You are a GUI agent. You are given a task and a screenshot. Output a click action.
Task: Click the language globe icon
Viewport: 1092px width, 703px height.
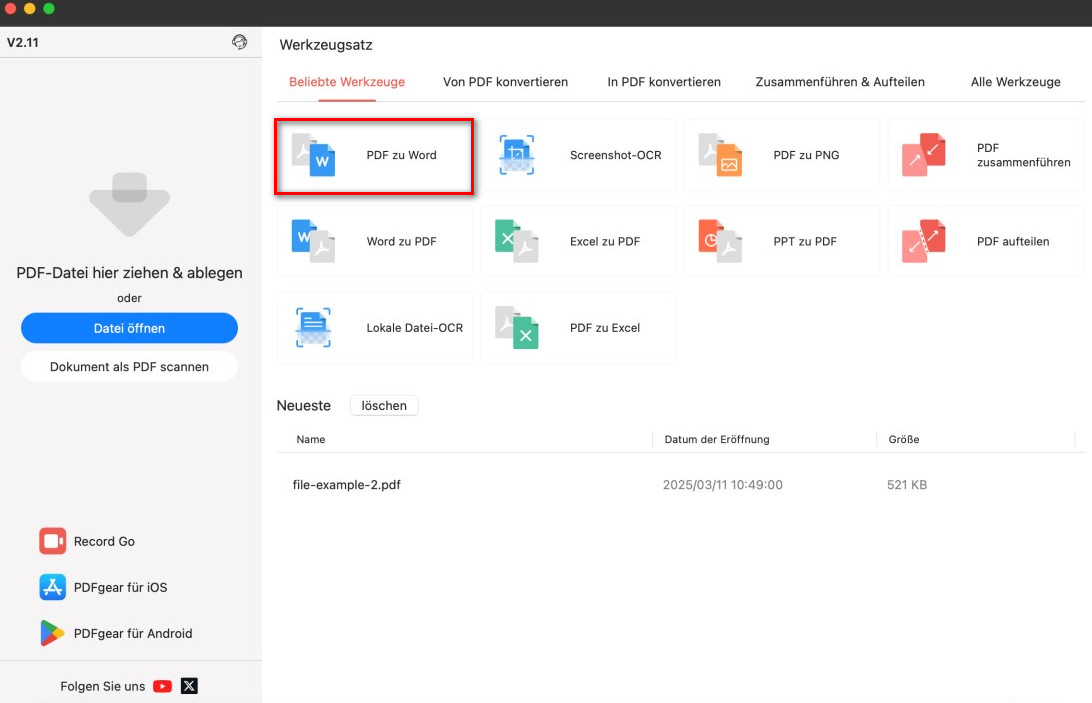pyautogui.click(x=238, y=42)
